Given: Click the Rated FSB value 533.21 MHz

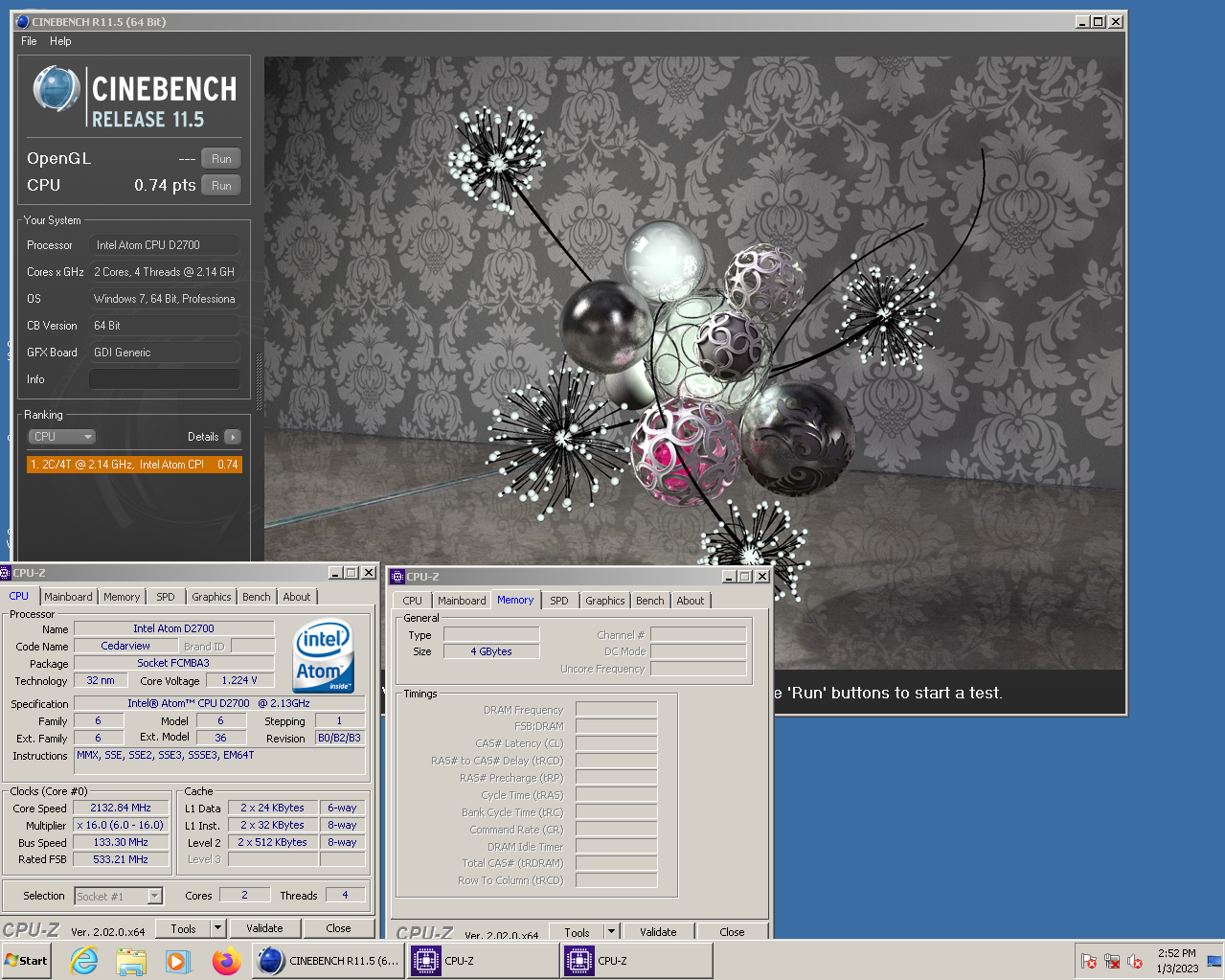Looking at the screenshot, I should click(121, 859).
